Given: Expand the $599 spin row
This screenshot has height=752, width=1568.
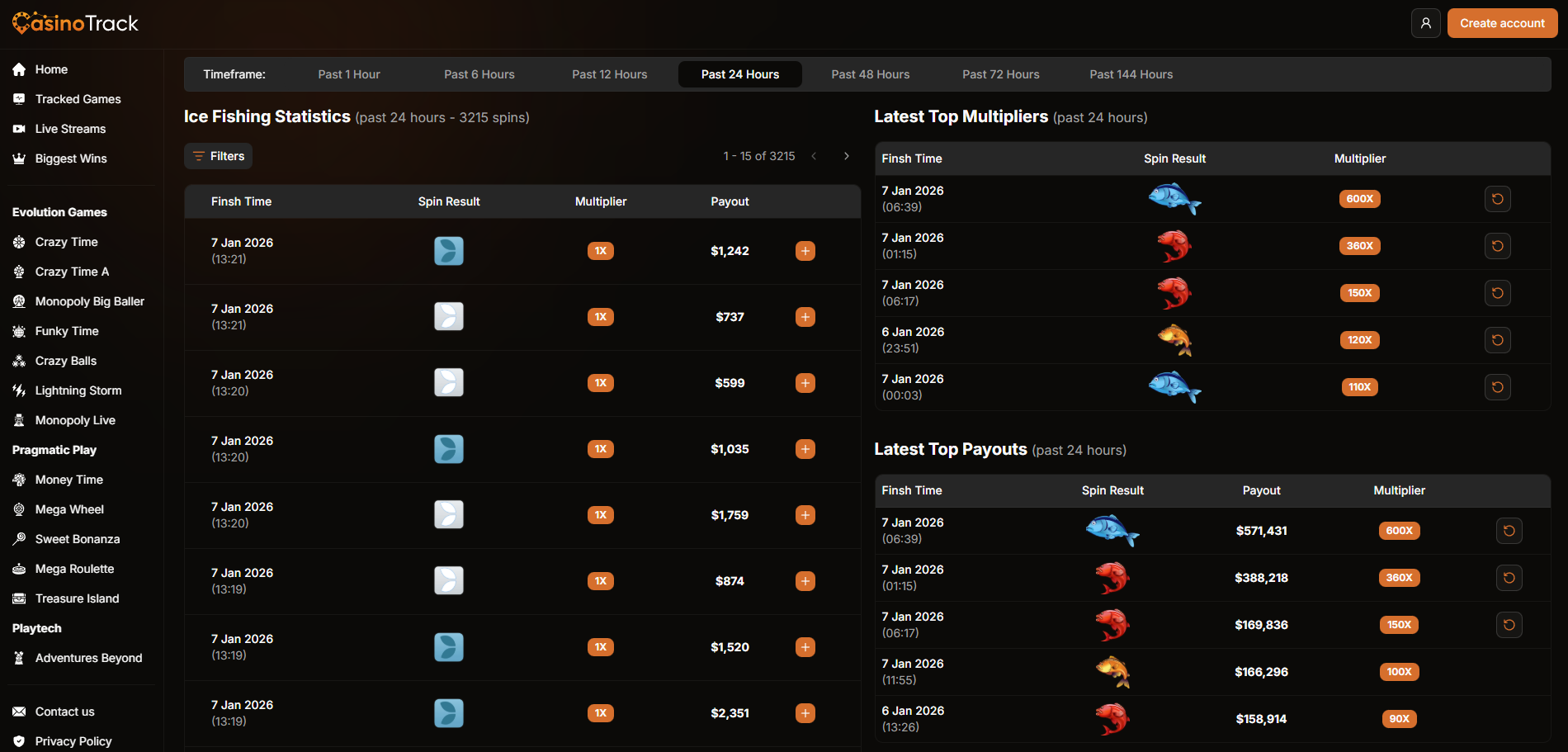Looking at the screenshot, I should [x=805, y=383].
